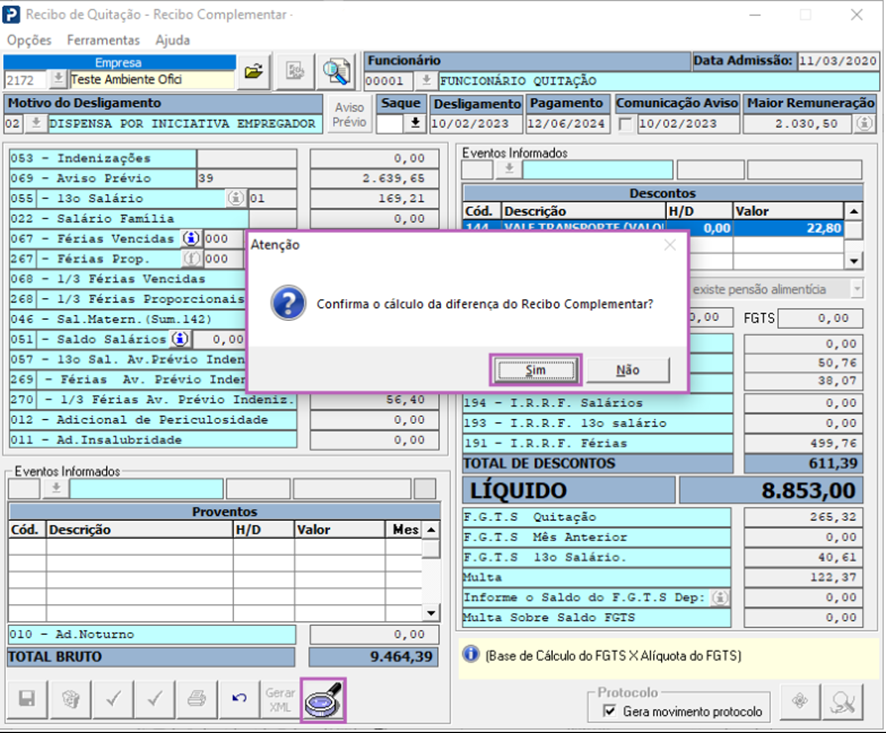
Task: Click the info icon beside Maior Remuneração
Action: (x=865, y=124)
